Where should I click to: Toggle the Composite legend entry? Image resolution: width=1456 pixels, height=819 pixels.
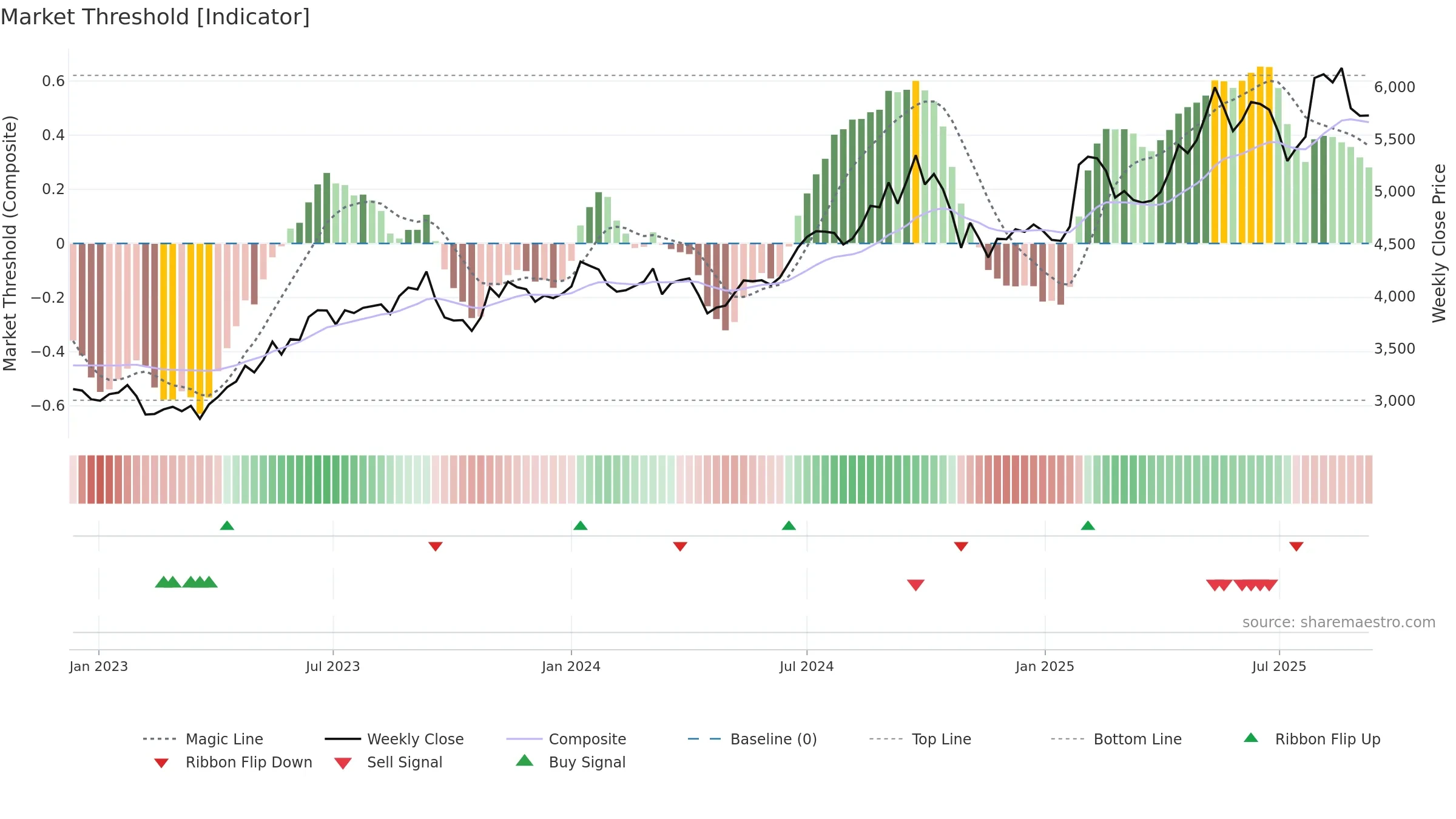click(566, 739)
